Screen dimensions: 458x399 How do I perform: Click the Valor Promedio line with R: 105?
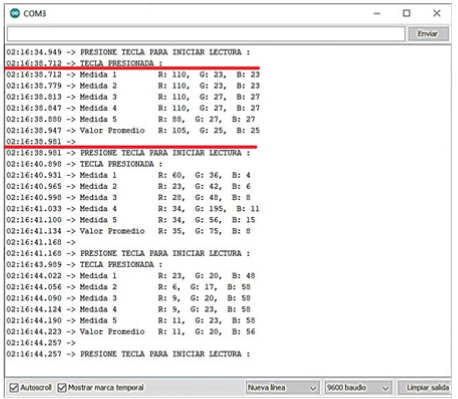[133, 131]
